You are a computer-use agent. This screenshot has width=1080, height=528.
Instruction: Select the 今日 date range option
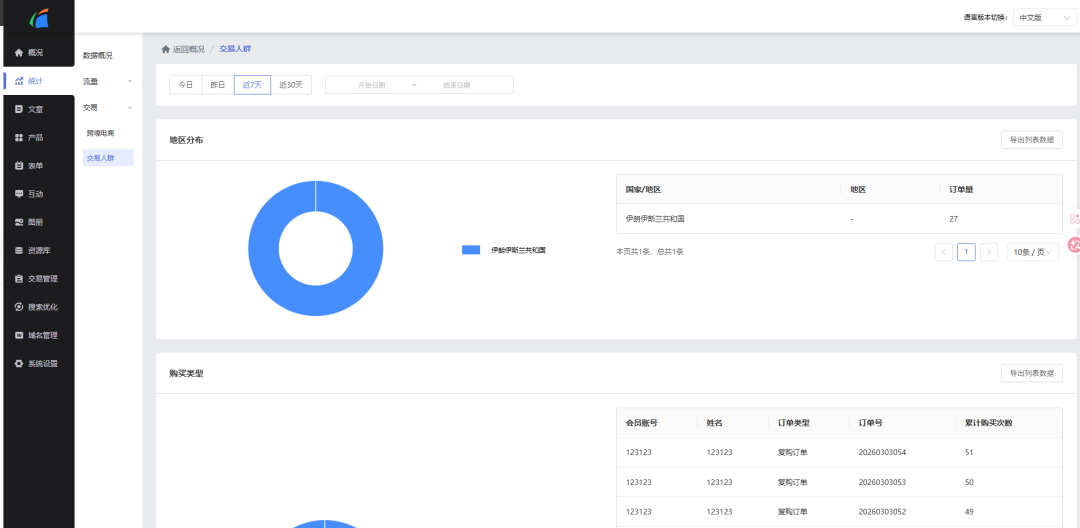(185, 85)
